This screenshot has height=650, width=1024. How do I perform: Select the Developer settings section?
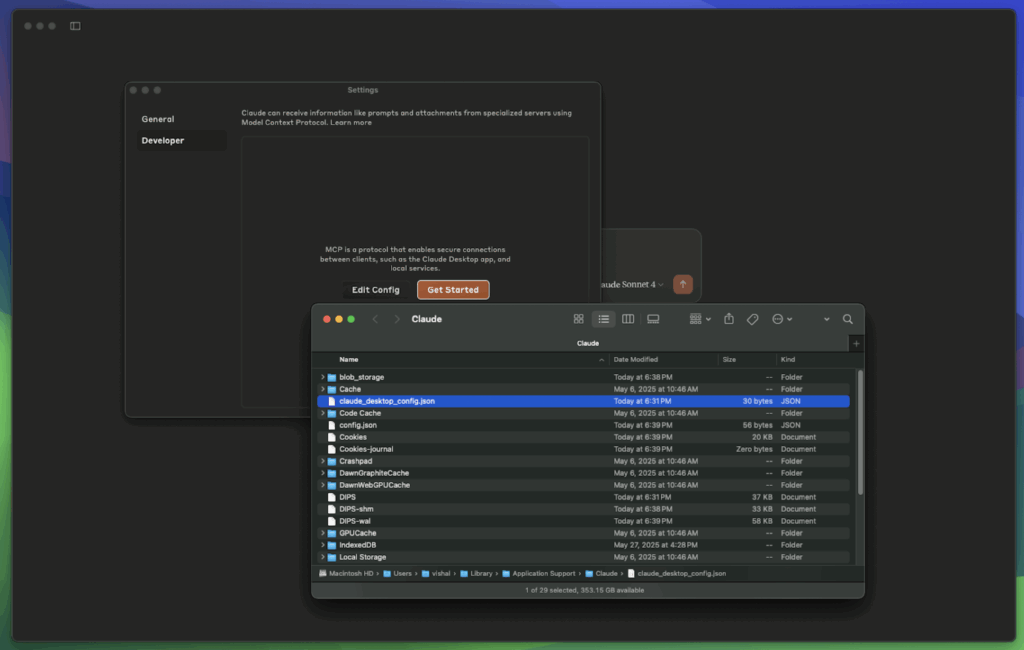(181, 140)
